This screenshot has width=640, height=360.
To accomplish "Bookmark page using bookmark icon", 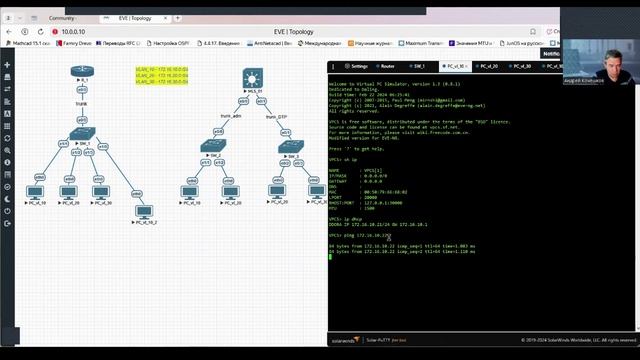I will [x=533, y=31].
